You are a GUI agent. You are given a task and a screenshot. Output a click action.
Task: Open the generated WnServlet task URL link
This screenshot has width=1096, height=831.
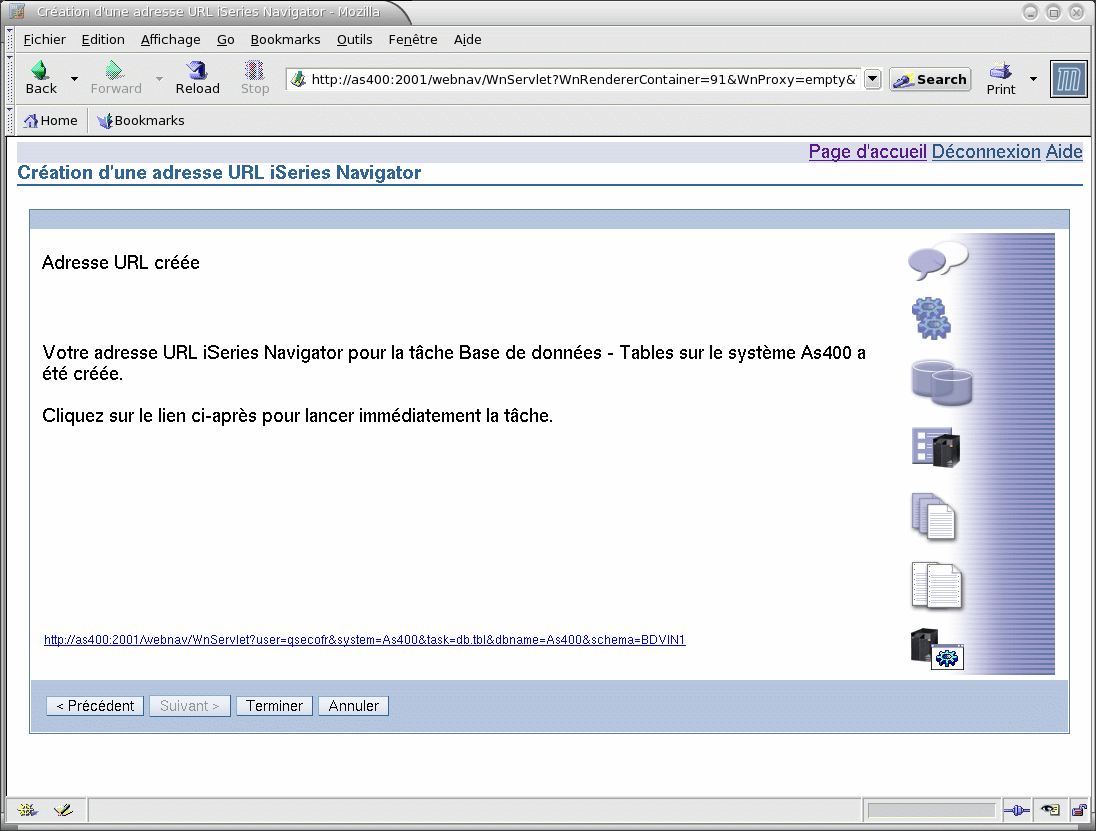[x=364, y=639]
